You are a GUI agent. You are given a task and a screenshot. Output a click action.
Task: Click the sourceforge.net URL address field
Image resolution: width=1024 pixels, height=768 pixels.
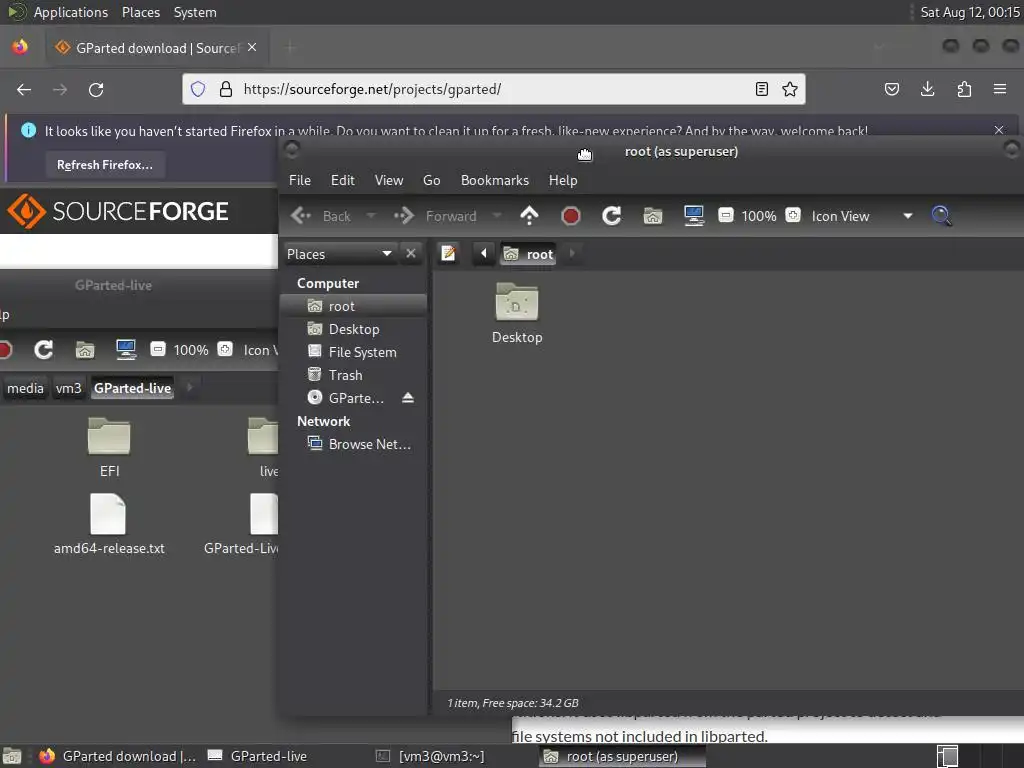tap(493, 89)
